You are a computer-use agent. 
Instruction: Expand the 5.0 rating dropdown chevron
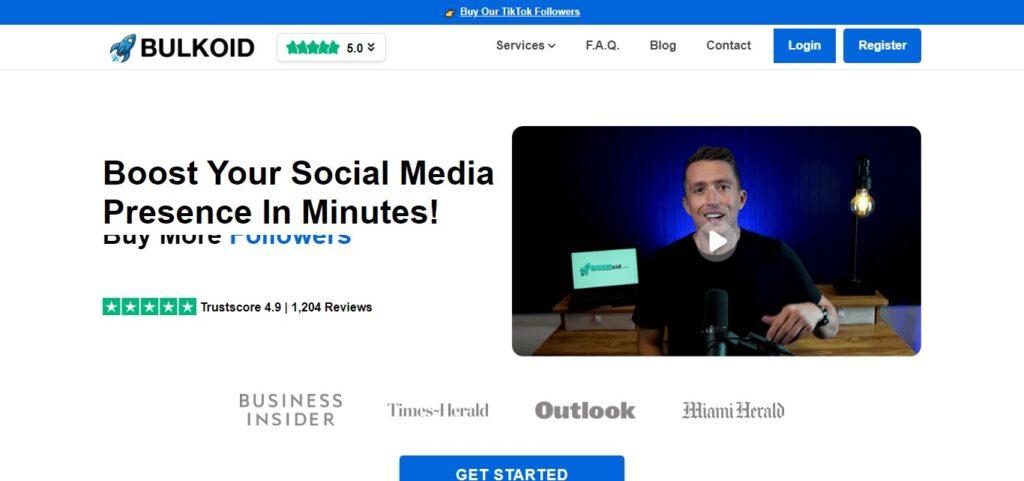coord(371,48)
